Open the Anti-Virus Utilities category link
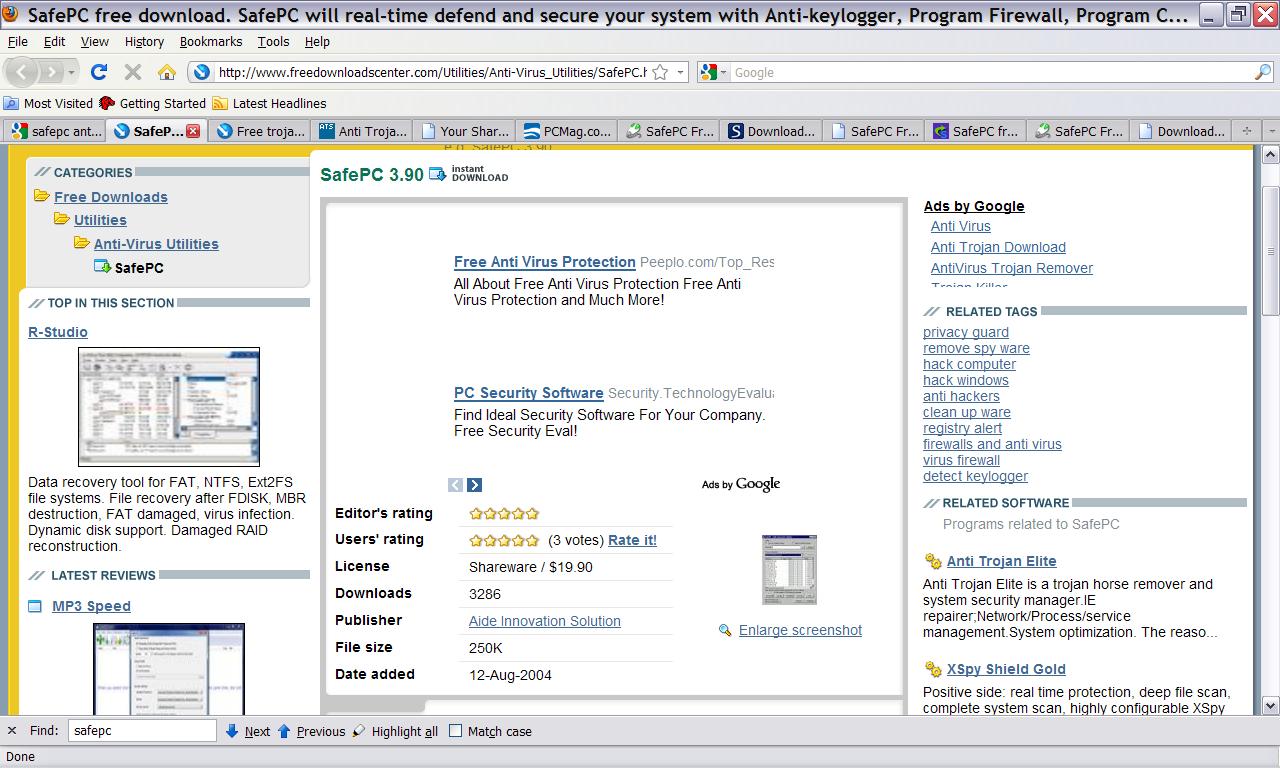1280x768 pixels. 156,244
